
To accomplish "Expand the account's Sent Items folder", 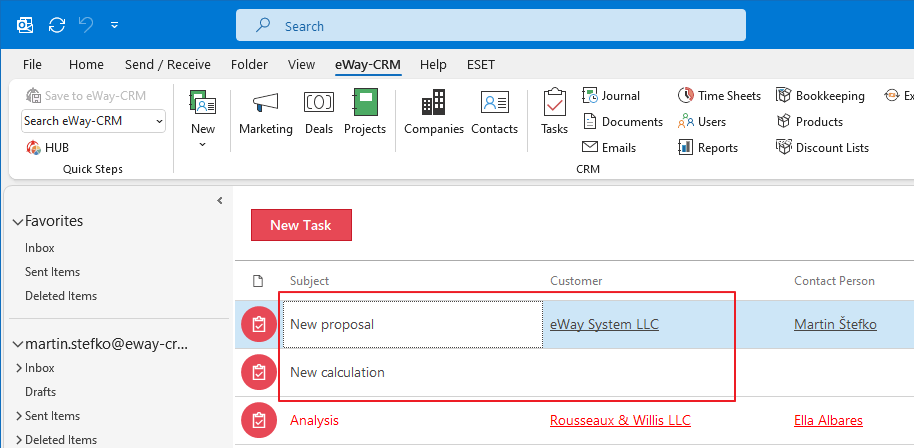I will (x=19, y=416).
